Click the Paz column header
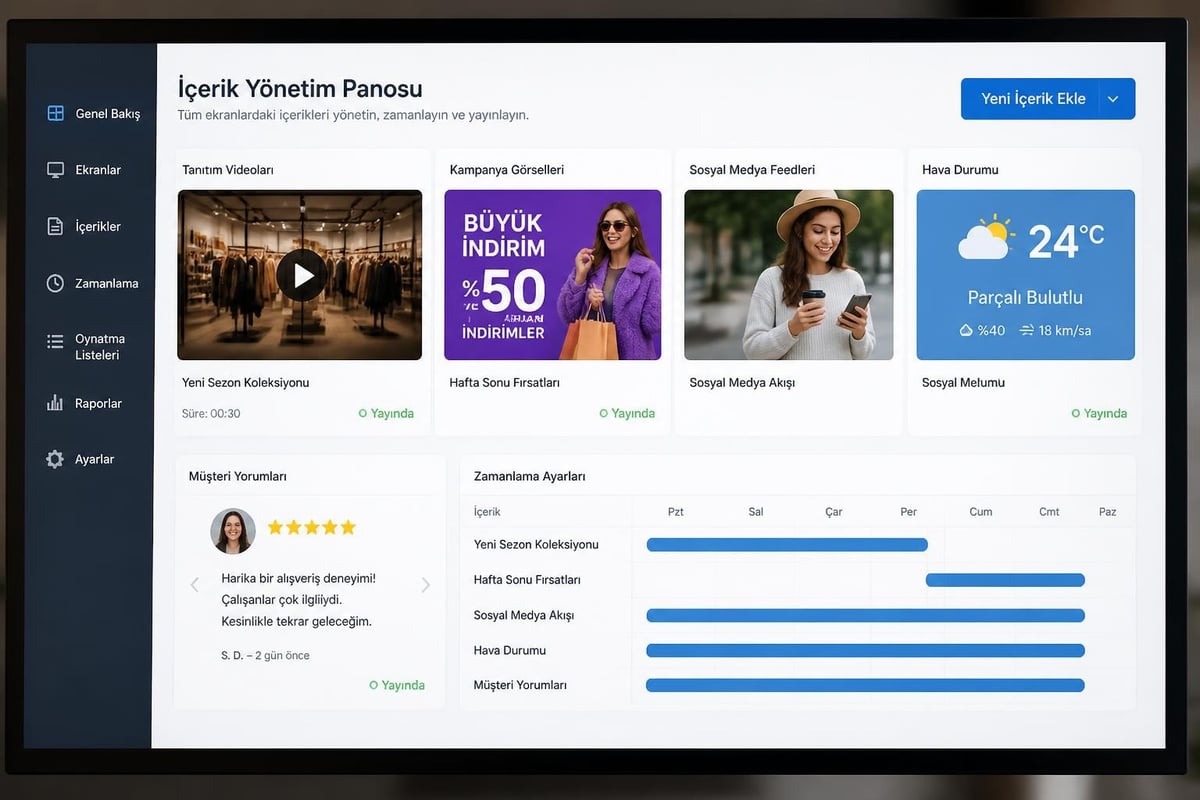This screenshot has height=800, width=1200. 1108,512
